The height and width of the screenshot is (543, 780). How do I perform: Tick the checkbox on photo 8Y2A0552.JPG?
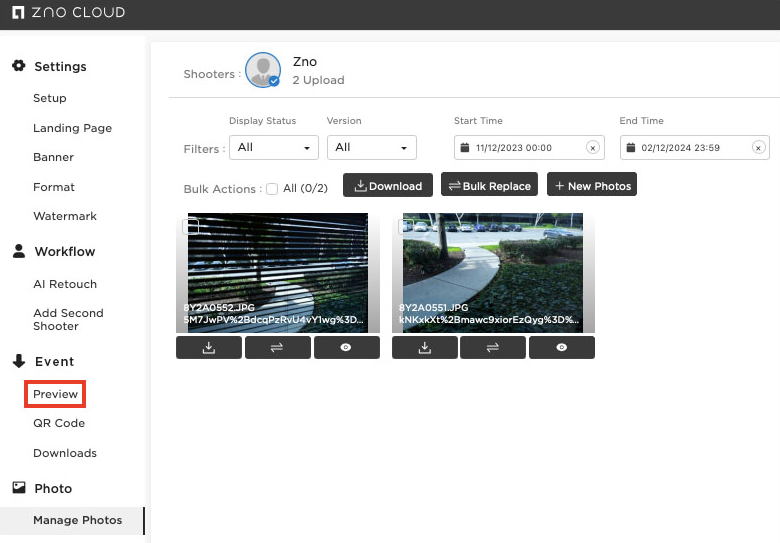click(191, 227)
